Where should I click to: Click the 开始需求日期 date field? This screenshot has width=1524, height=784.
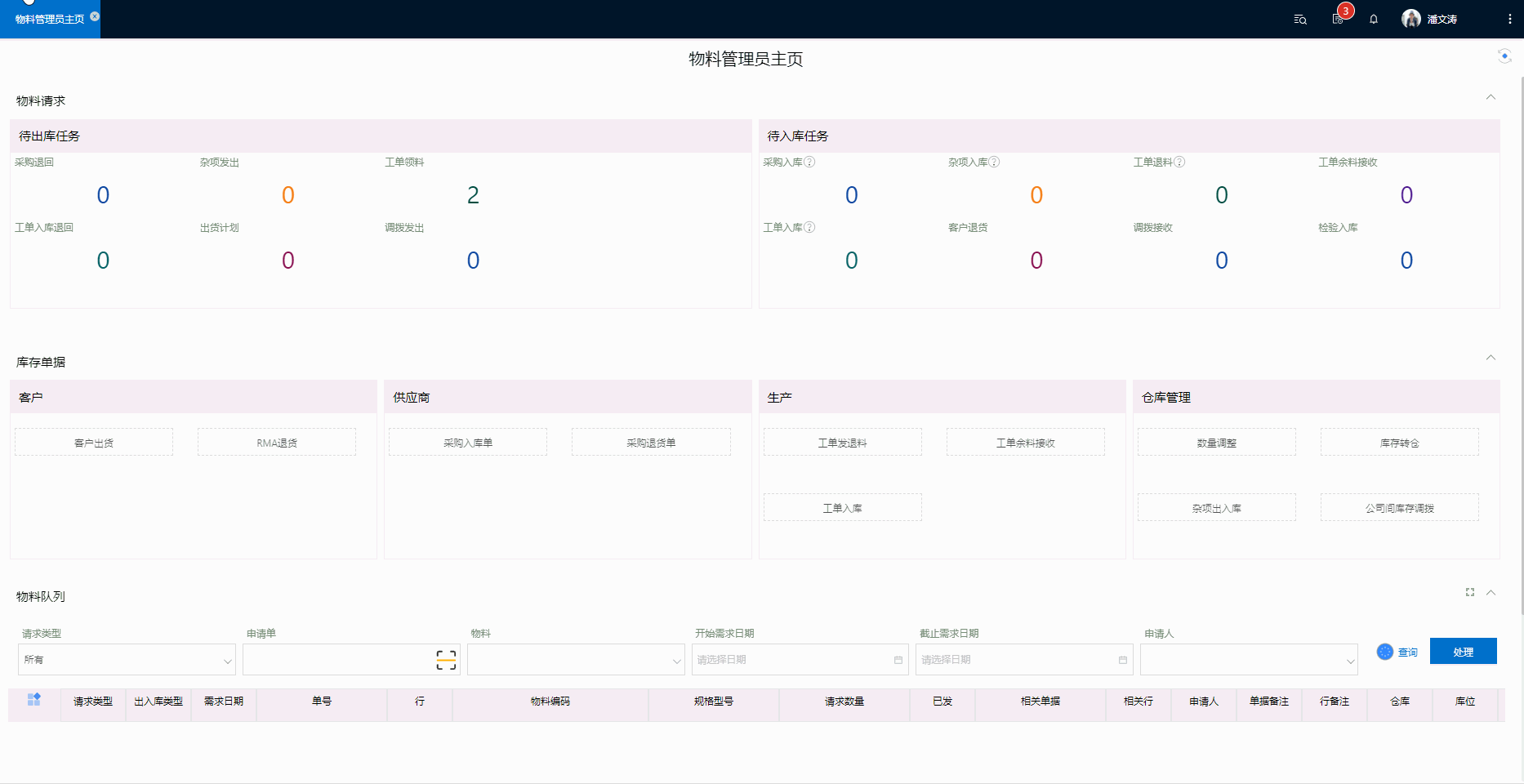point(799,660)
